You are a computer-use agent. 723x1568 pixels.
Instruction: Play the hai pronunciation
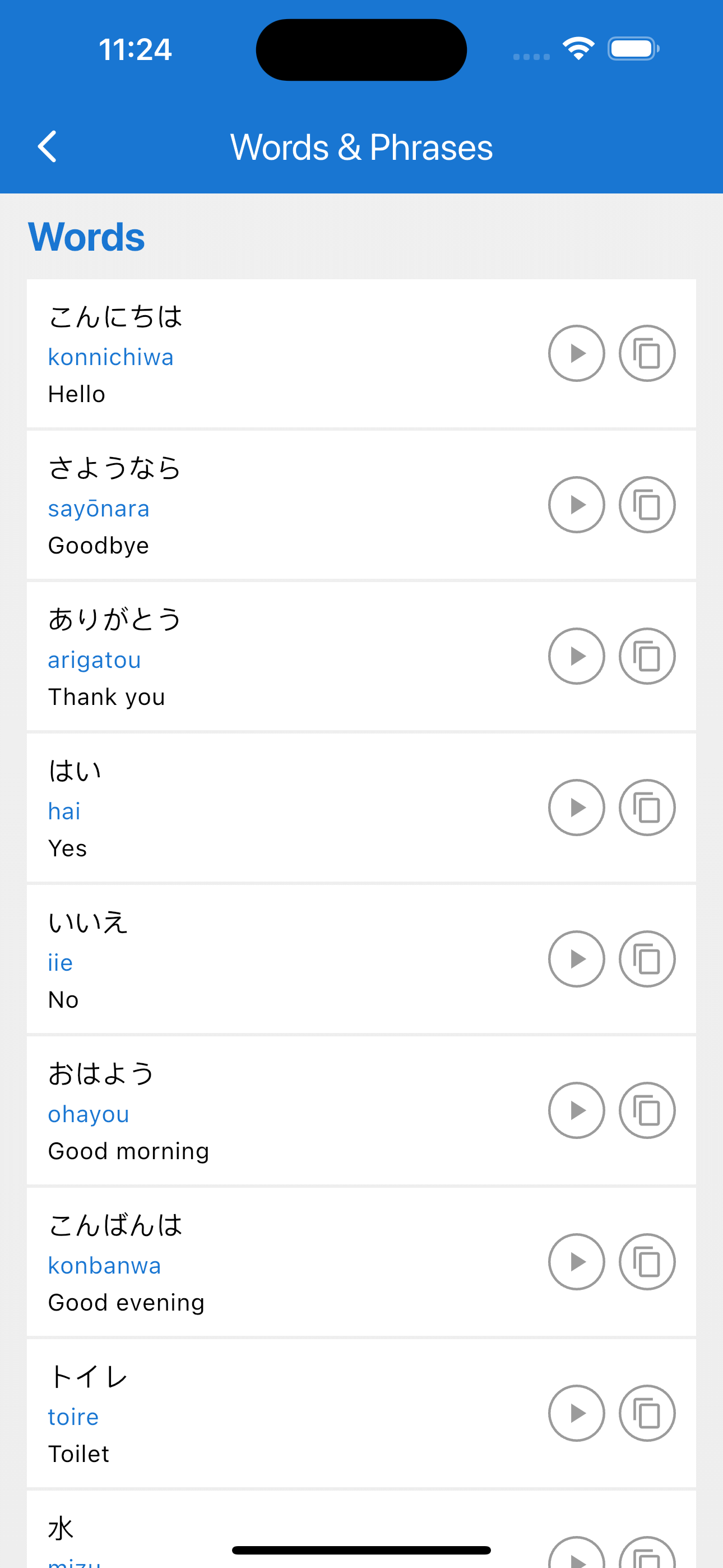pyautogui.click(x=576, y=808)
